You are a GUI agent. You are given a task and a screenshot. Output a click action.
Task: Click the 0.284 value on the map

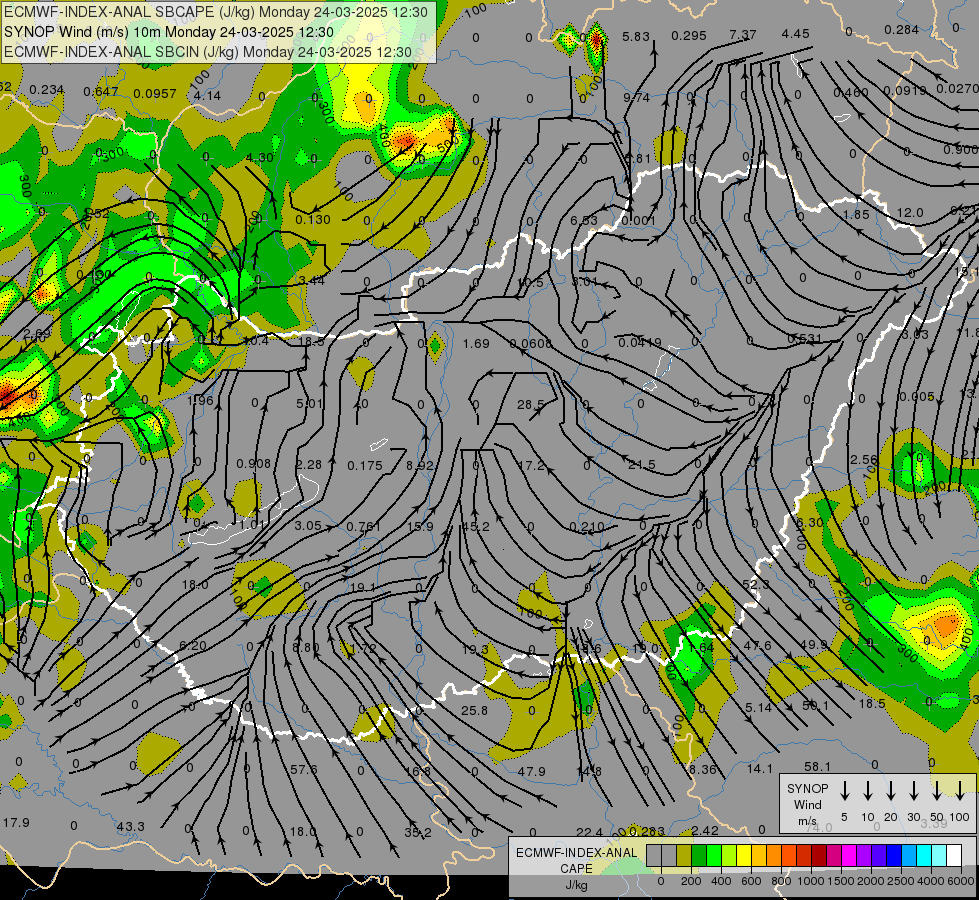coord(902,30)
